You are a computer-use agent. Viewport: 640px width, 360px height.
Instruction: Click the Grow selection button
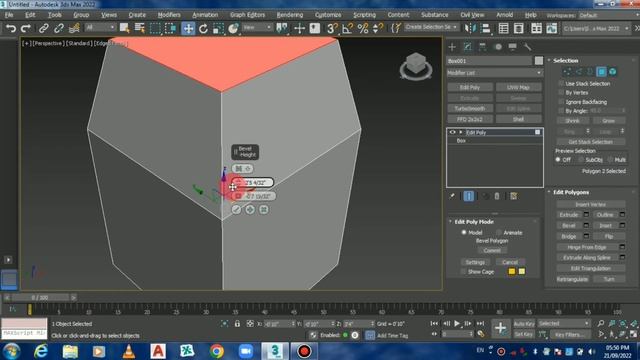click(608, 121)
